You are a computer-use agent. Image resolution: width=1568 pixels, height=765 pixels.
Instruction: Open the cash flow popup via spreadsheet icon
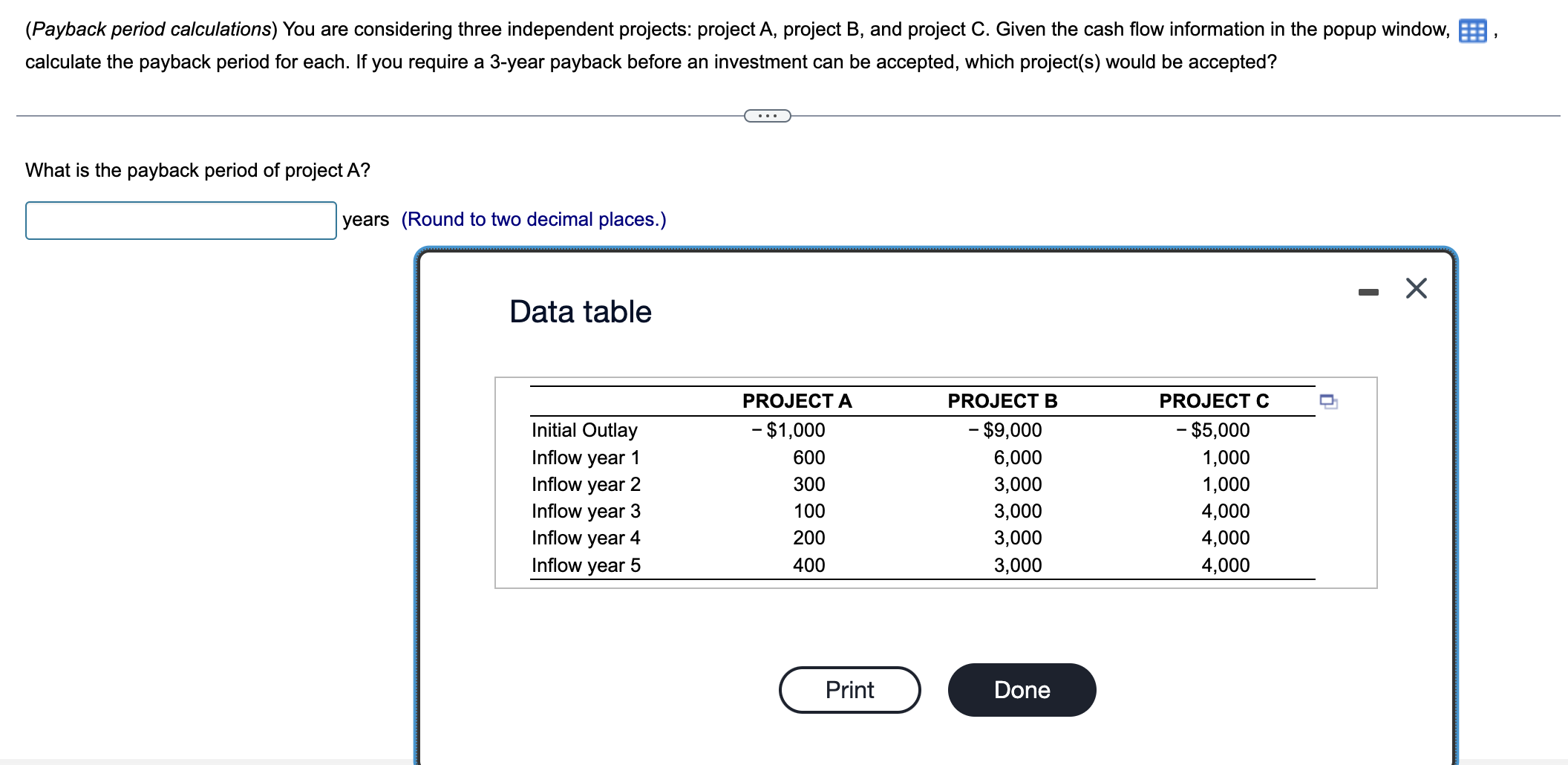click(1474, 30)
